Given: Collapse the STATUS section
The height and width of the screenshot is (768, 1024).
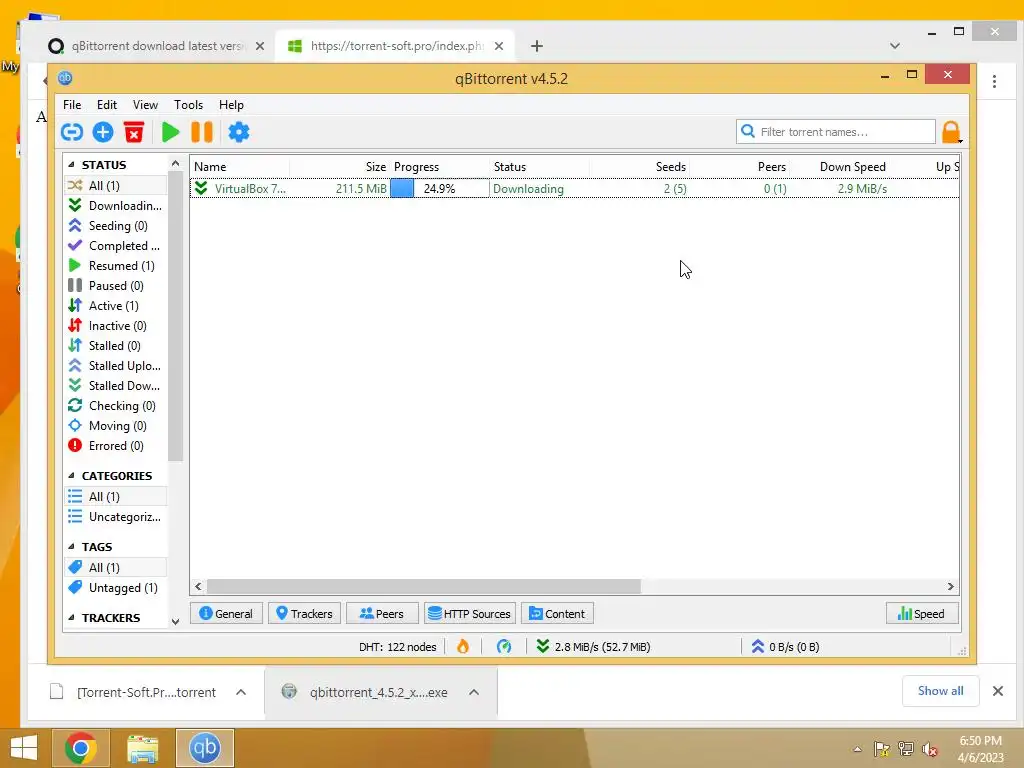Looking at the screenshot, I should tap(71, 165).
